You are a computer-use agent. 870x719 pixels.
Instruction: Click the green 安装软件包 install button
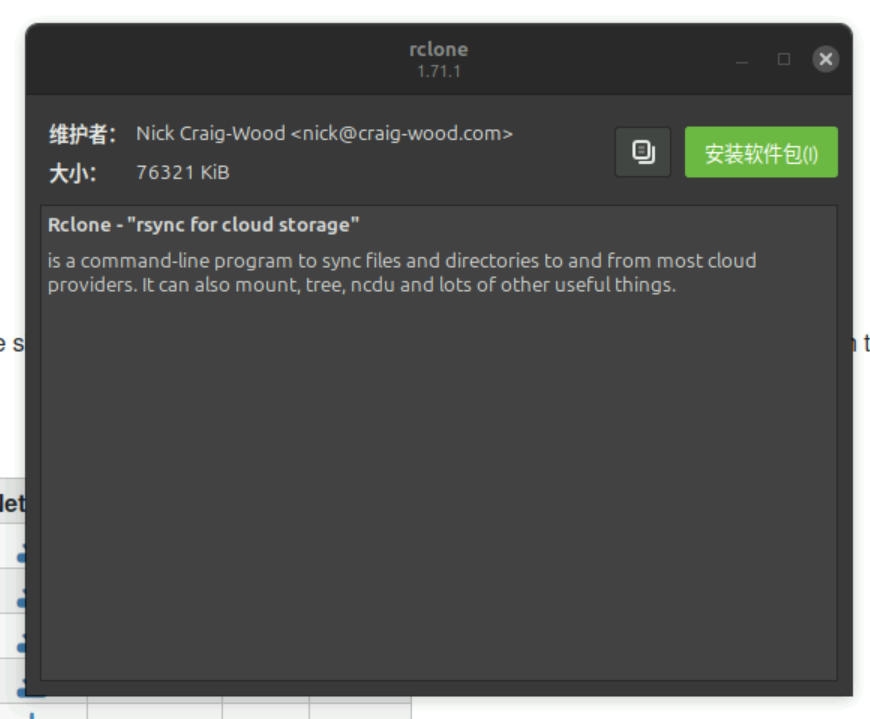click(760, 153)
